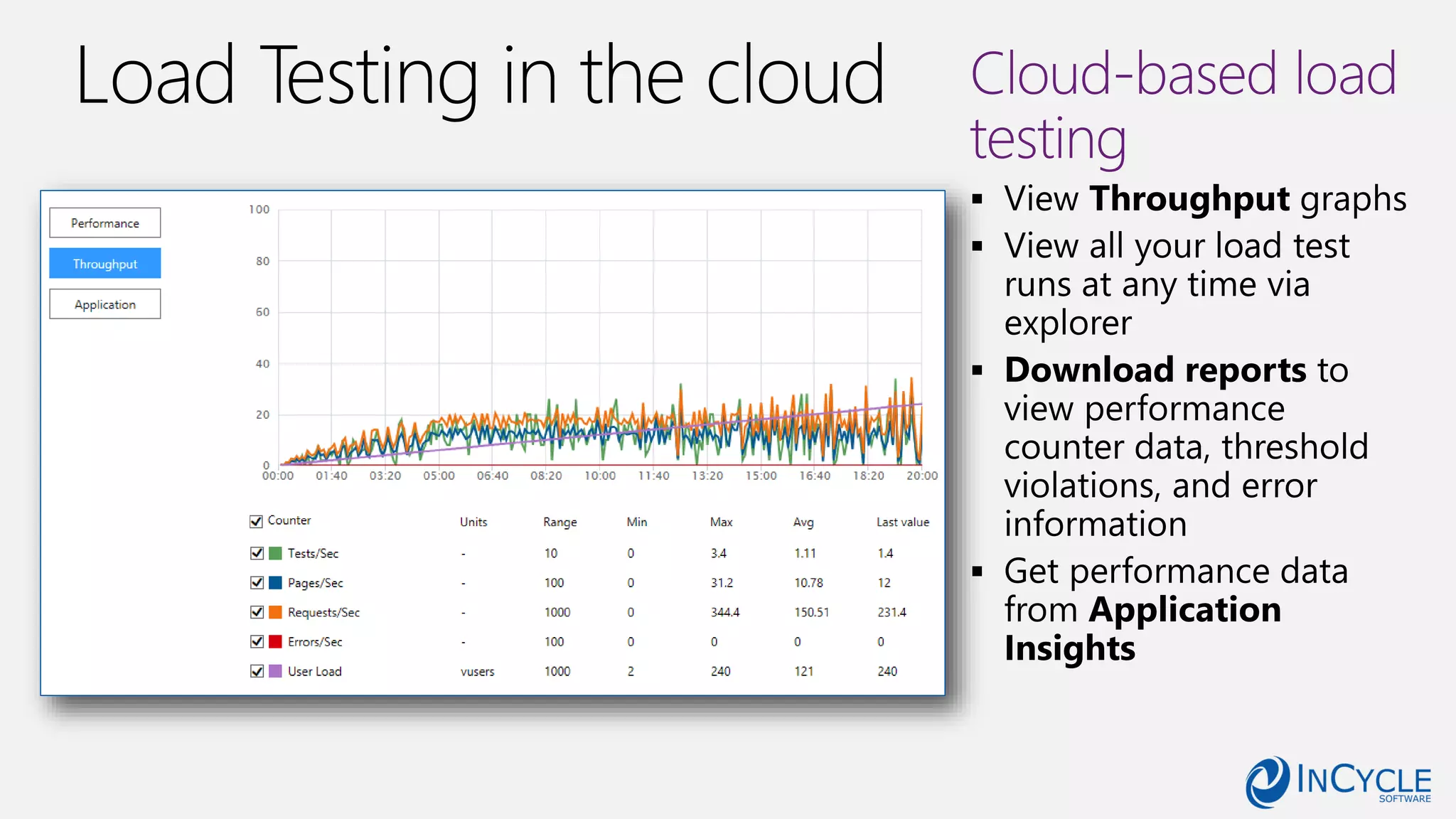Select the Throughput tab

click(105, 264)
